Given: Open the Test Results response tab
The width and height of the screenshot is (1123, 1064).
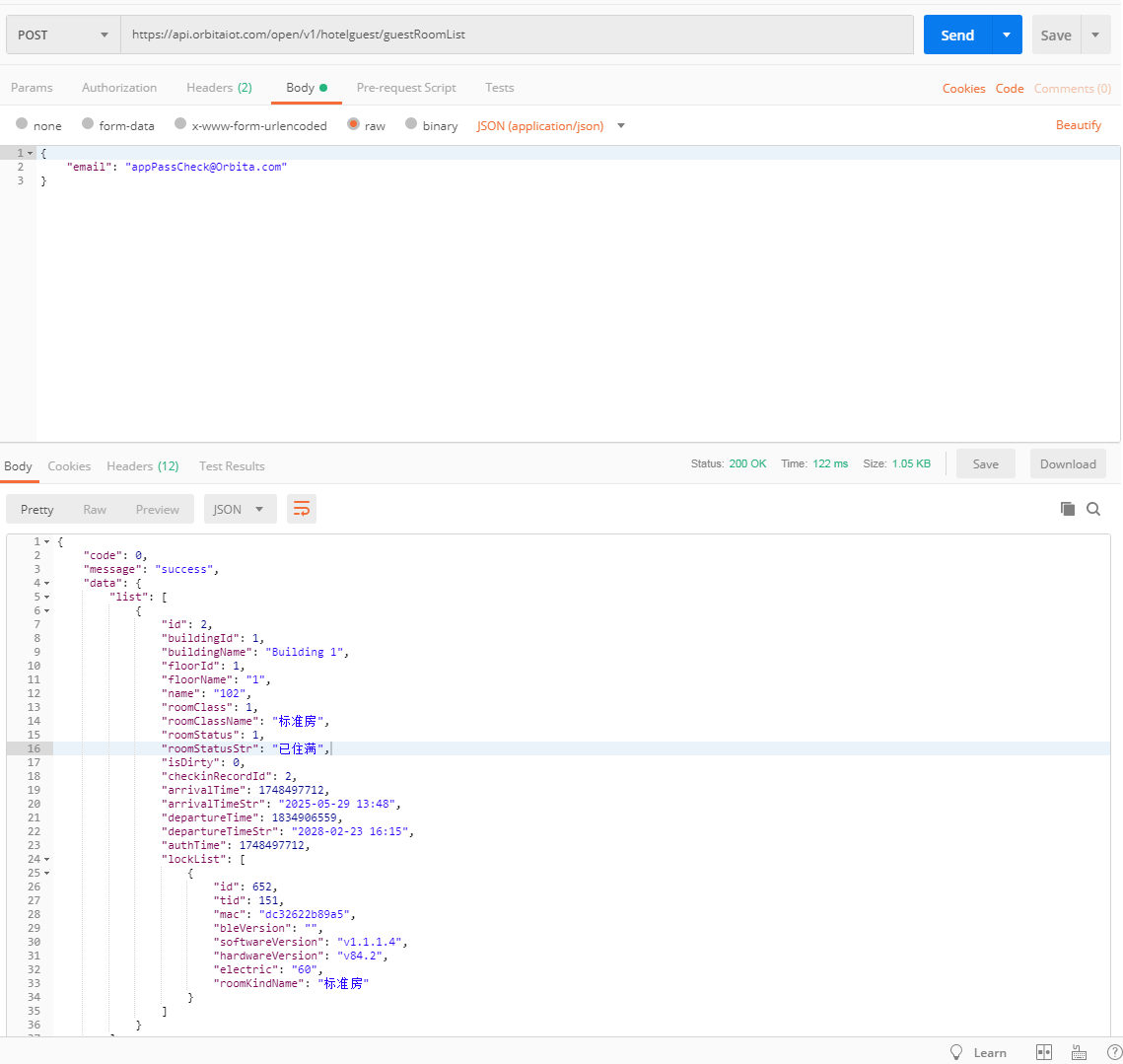Looking at the screenshot, I should [x=232, y=466].
